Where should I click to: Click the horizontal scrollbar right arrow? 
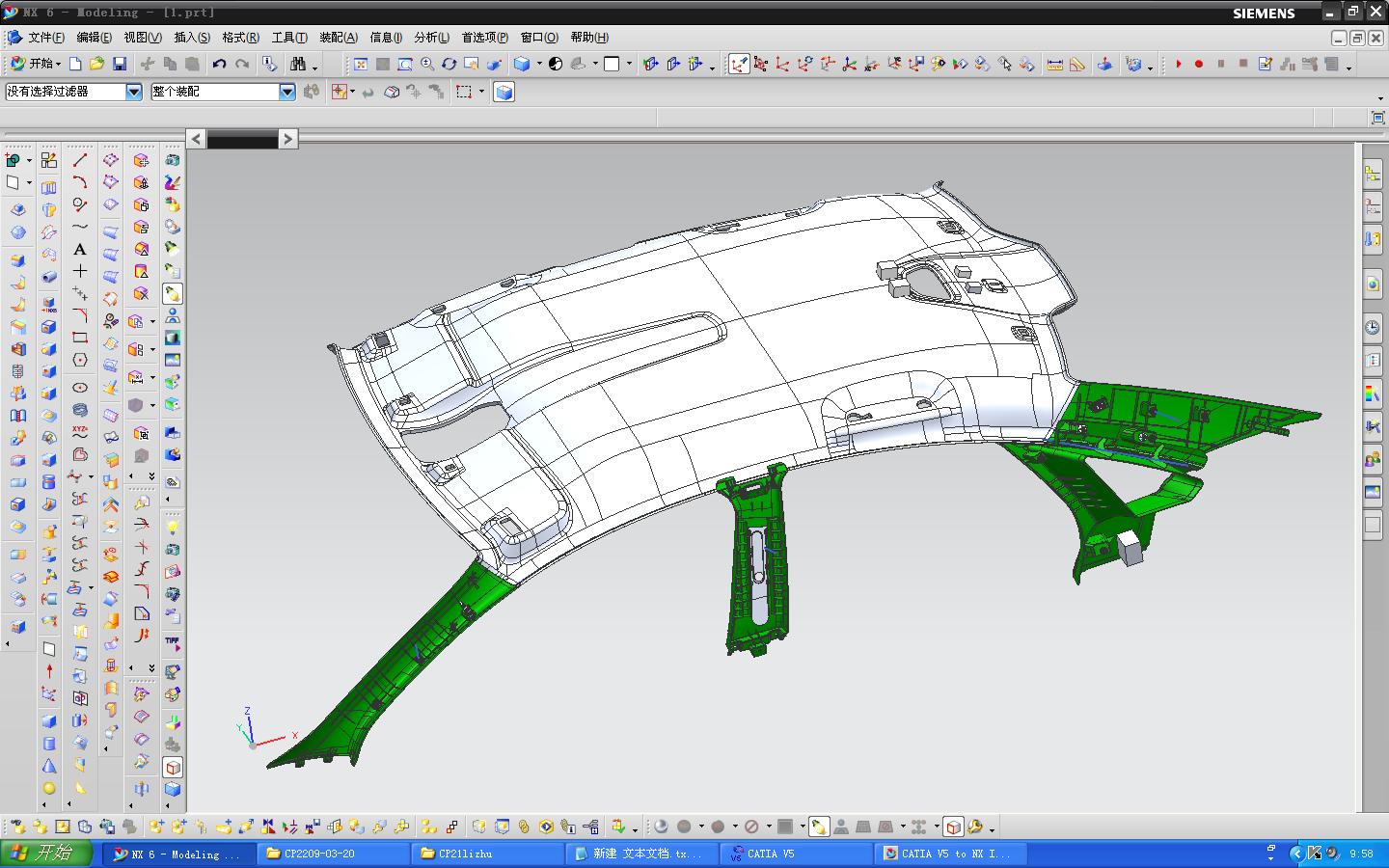tap(287, 139)
